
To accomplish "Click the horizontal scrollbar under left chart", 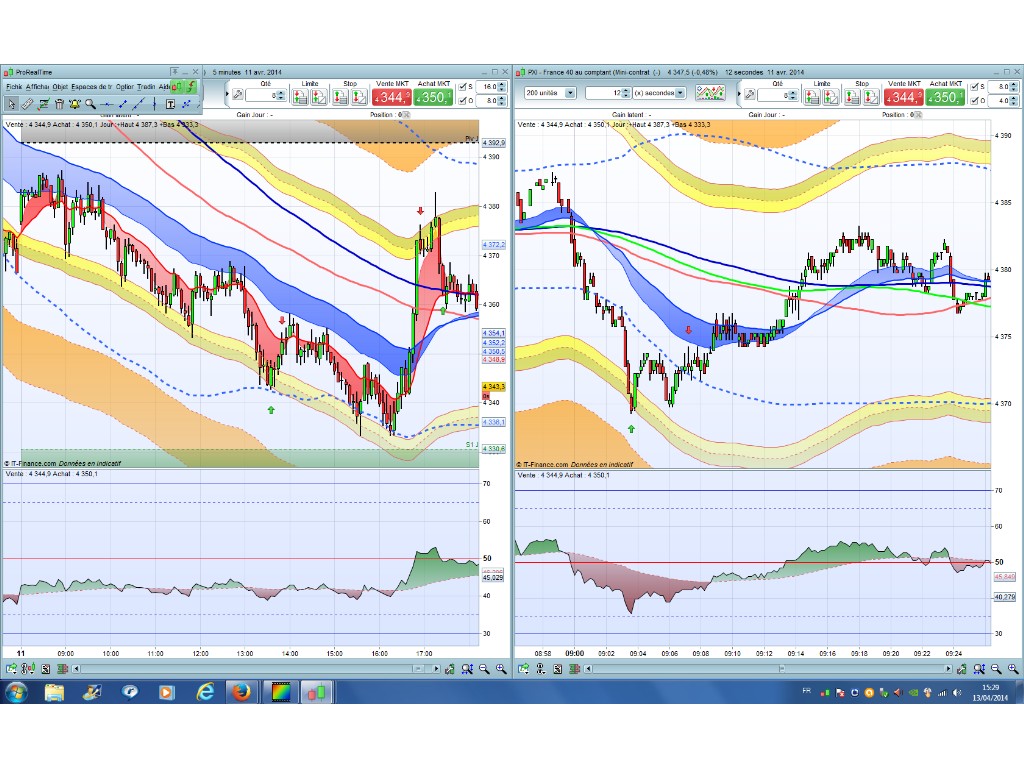I will (255, 669).
